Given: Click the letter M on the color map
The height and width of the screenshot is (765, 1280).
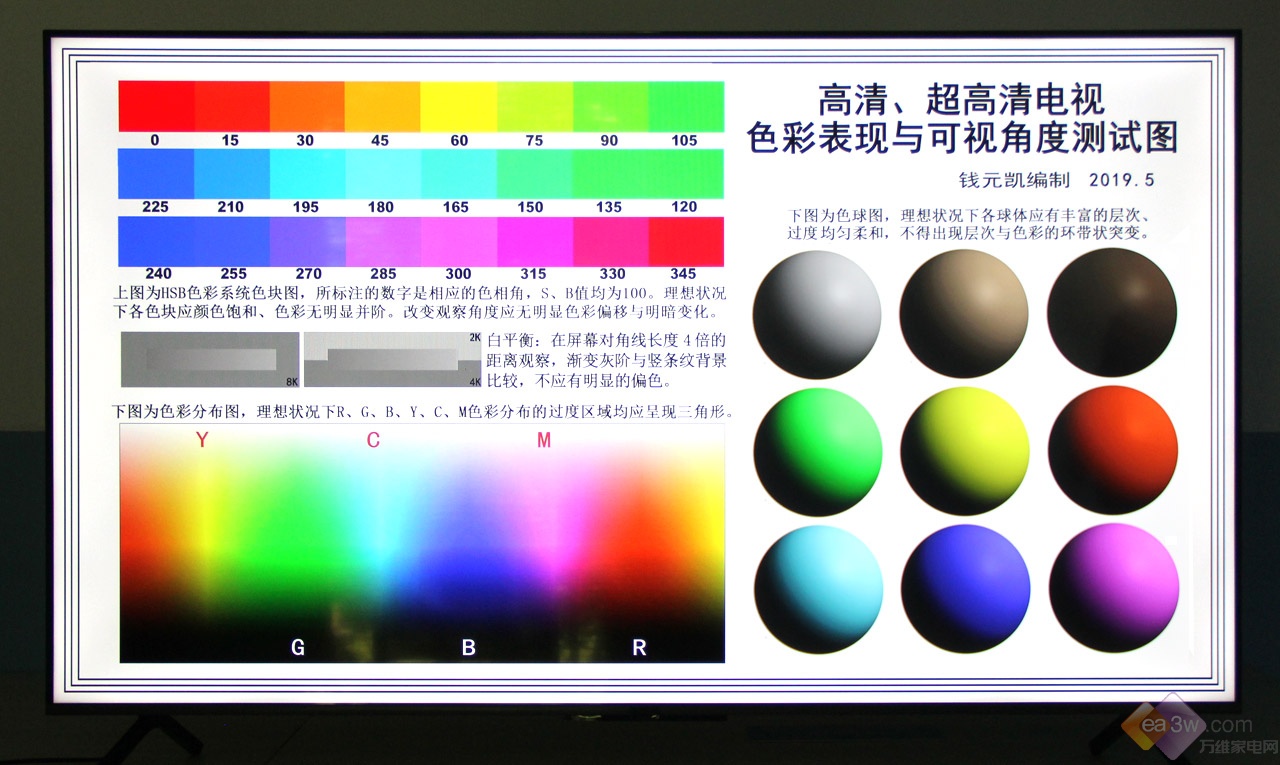Looking at the screenshot, I should pos(544,440).
